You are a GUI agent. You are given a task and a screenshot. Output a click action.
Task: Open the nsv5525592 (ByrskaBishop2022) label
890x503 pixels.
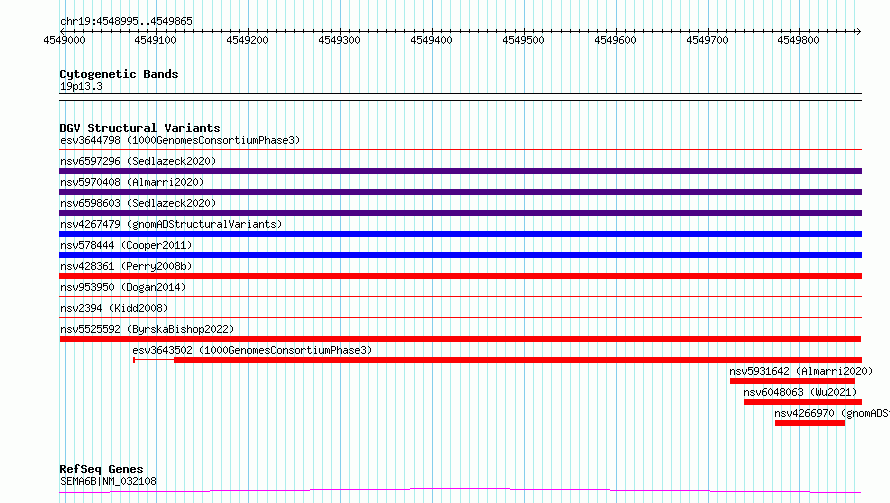[147, 329]
